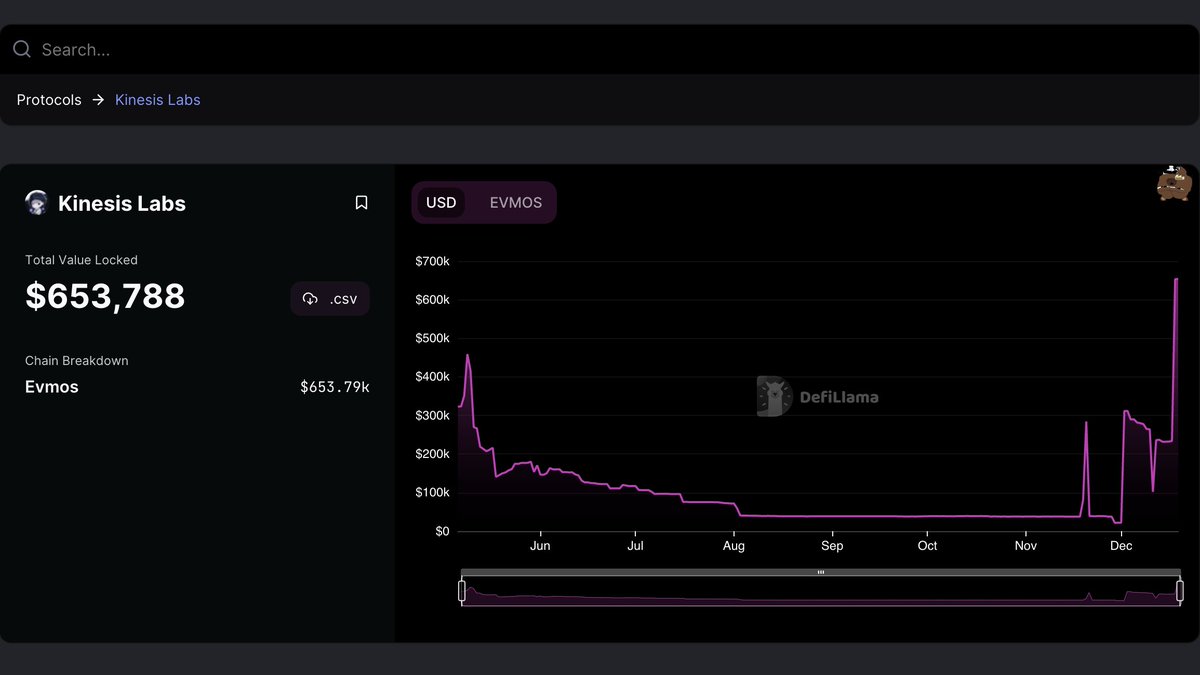
Task: Bookmark Kinesis Labs with the bookmark icon
Action: point(361,202)
